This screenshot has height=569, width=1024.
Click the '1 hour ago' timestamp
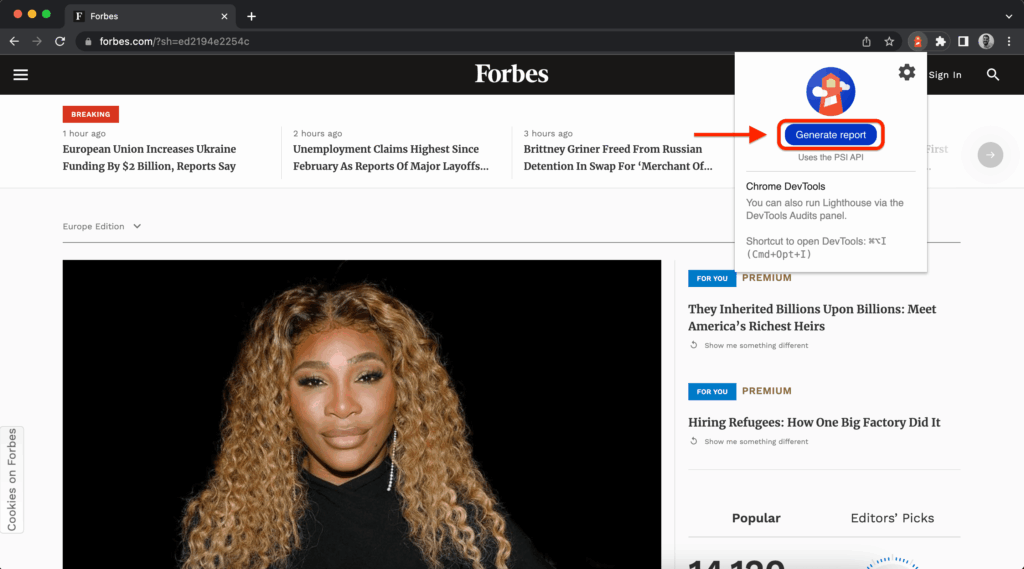pyautogui.click(x=84, y=133)
